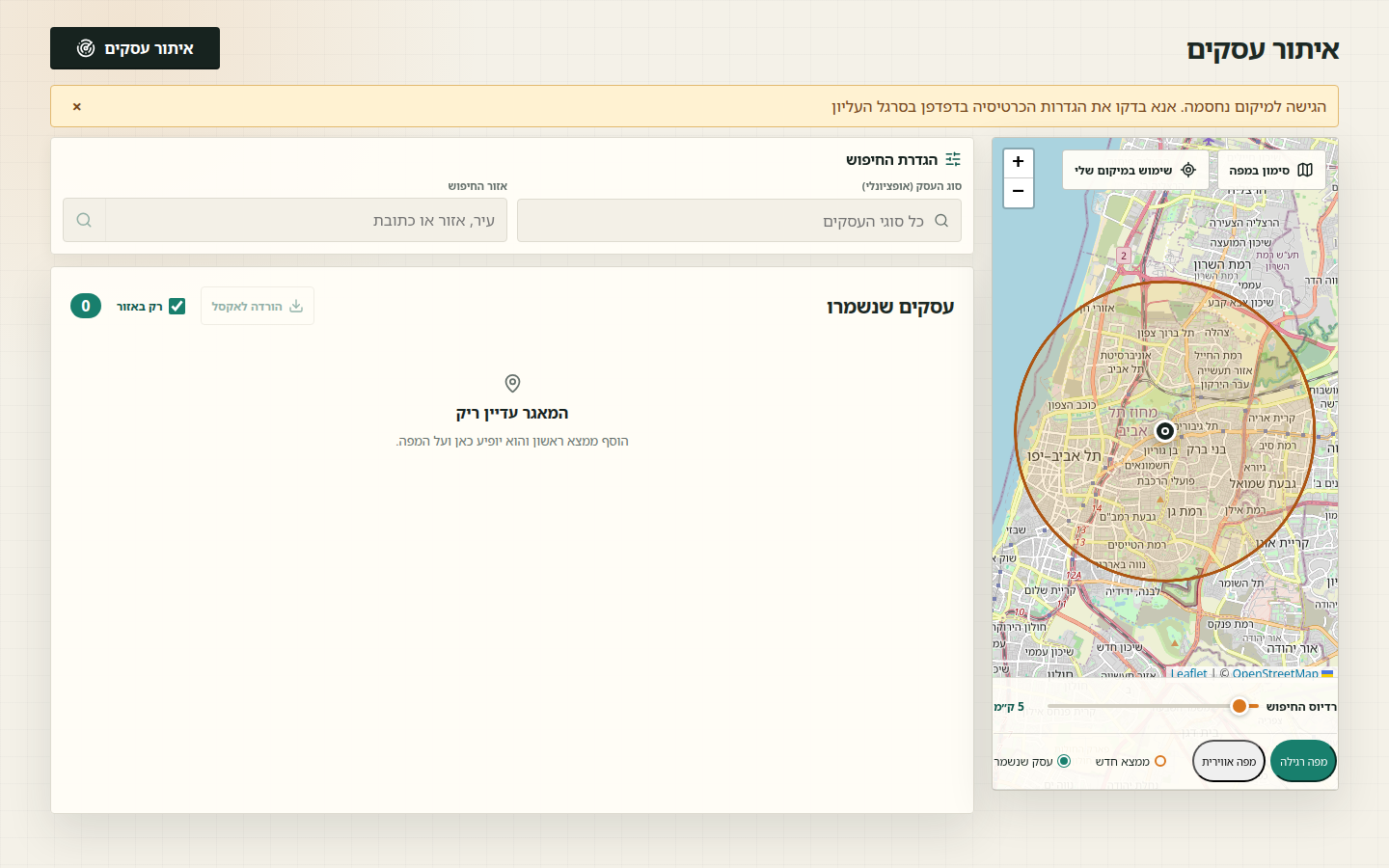Click the הורדה לאקסל download button
The image size is (1389, 868).
[x=258, y=306]
